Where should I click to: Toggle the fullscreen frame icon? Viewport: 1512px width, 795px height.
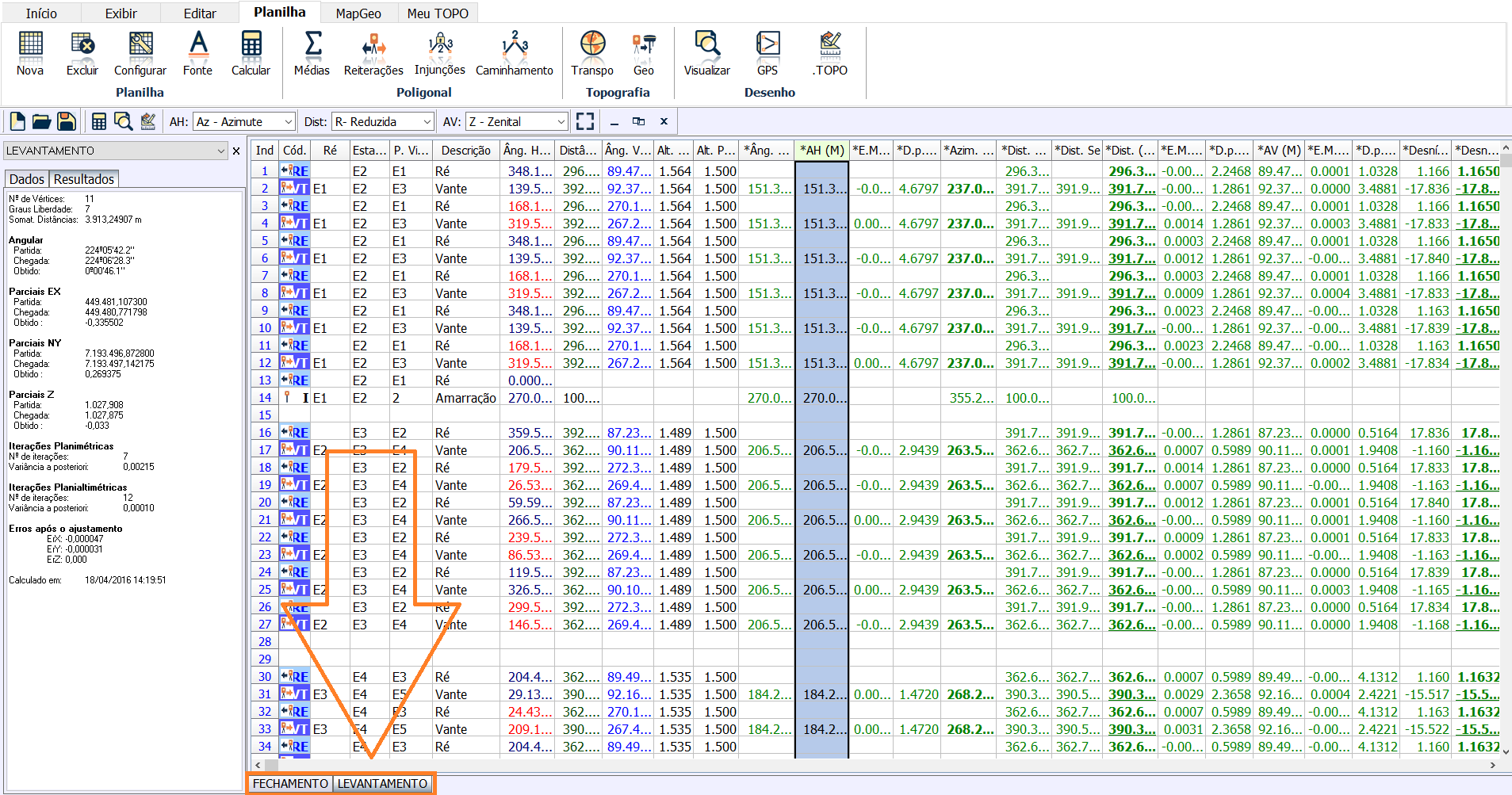click(x=585, y=121)
